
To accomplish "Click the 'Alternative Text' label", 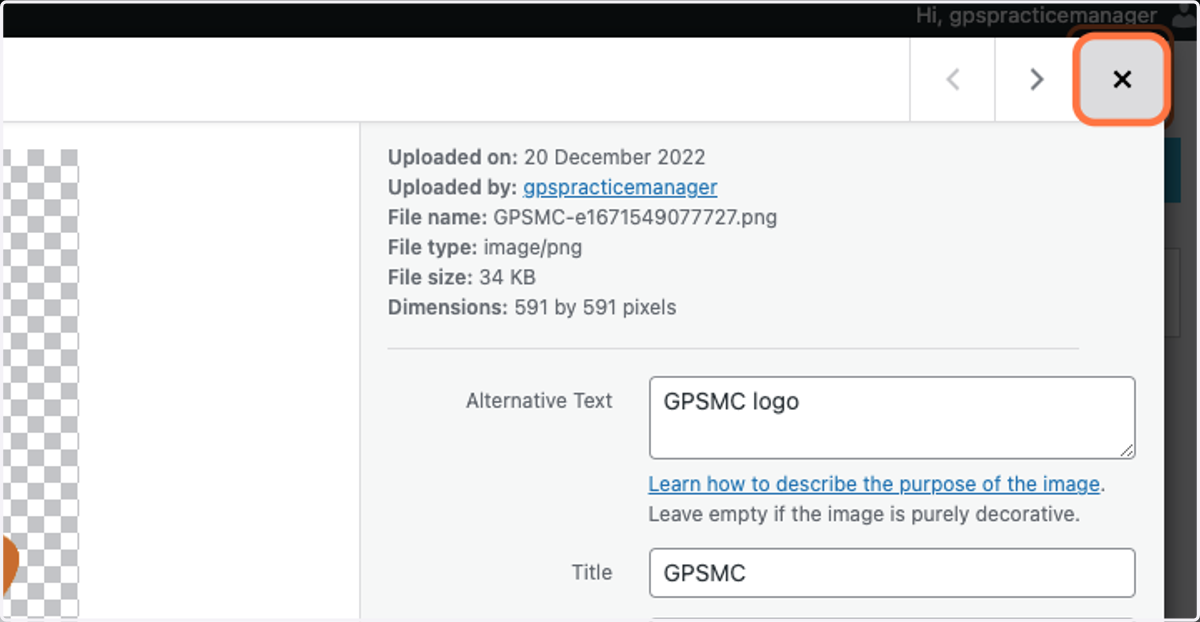I will [x=539, y=401].
